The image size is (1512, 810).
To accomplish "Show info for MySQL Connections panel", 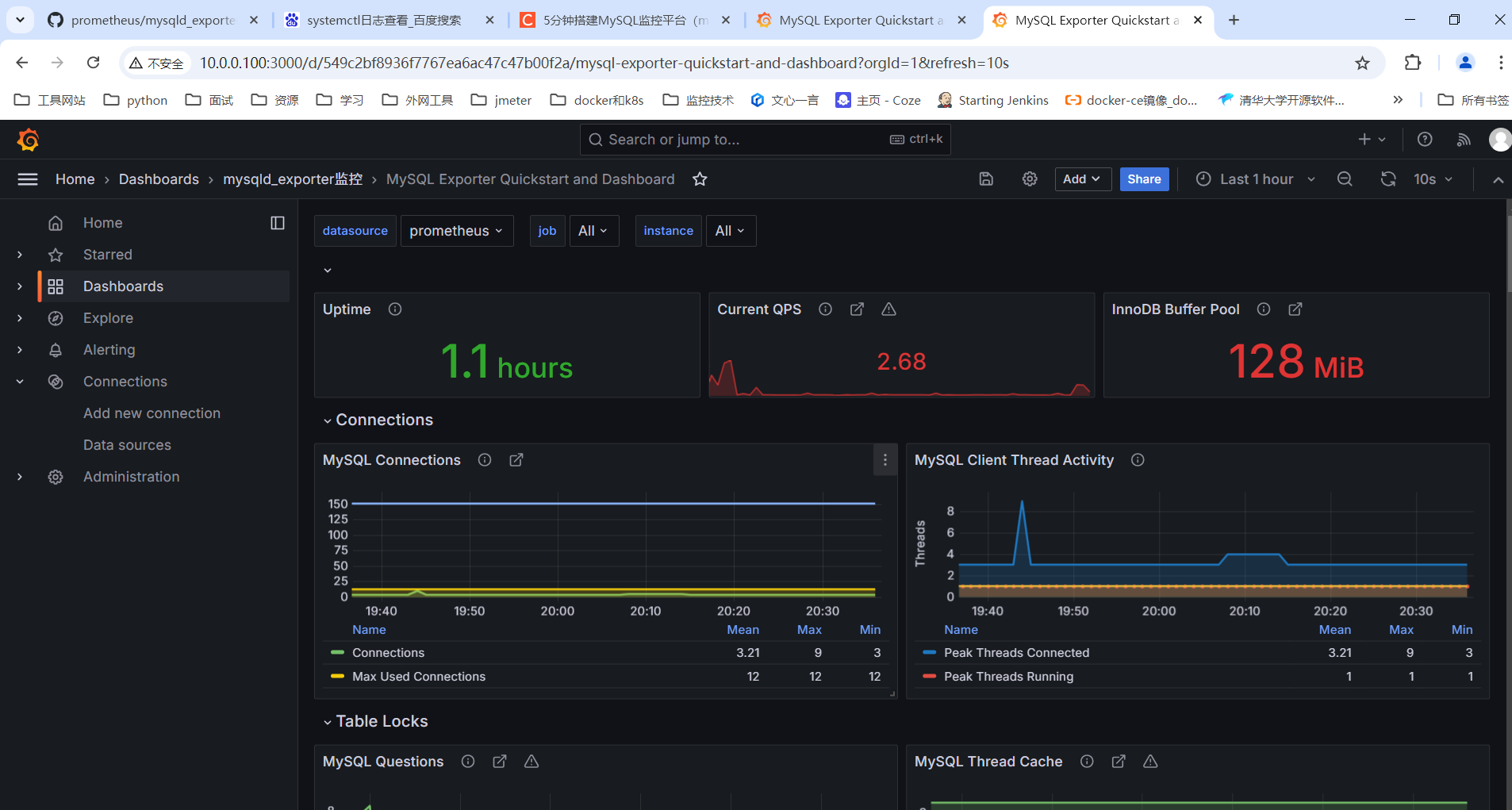I will 485,460.
